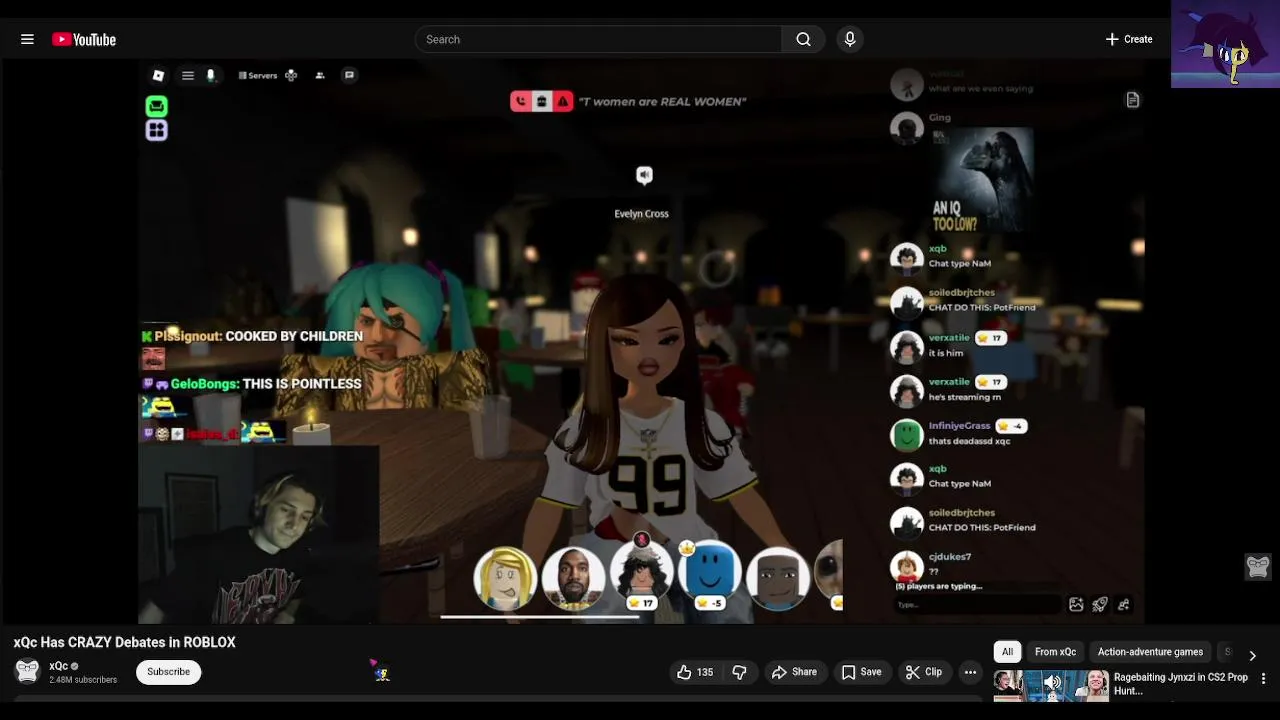Click the gamepad controls icon beside Servers
The width and height of the screenshot is (1280, 720).
291,75
